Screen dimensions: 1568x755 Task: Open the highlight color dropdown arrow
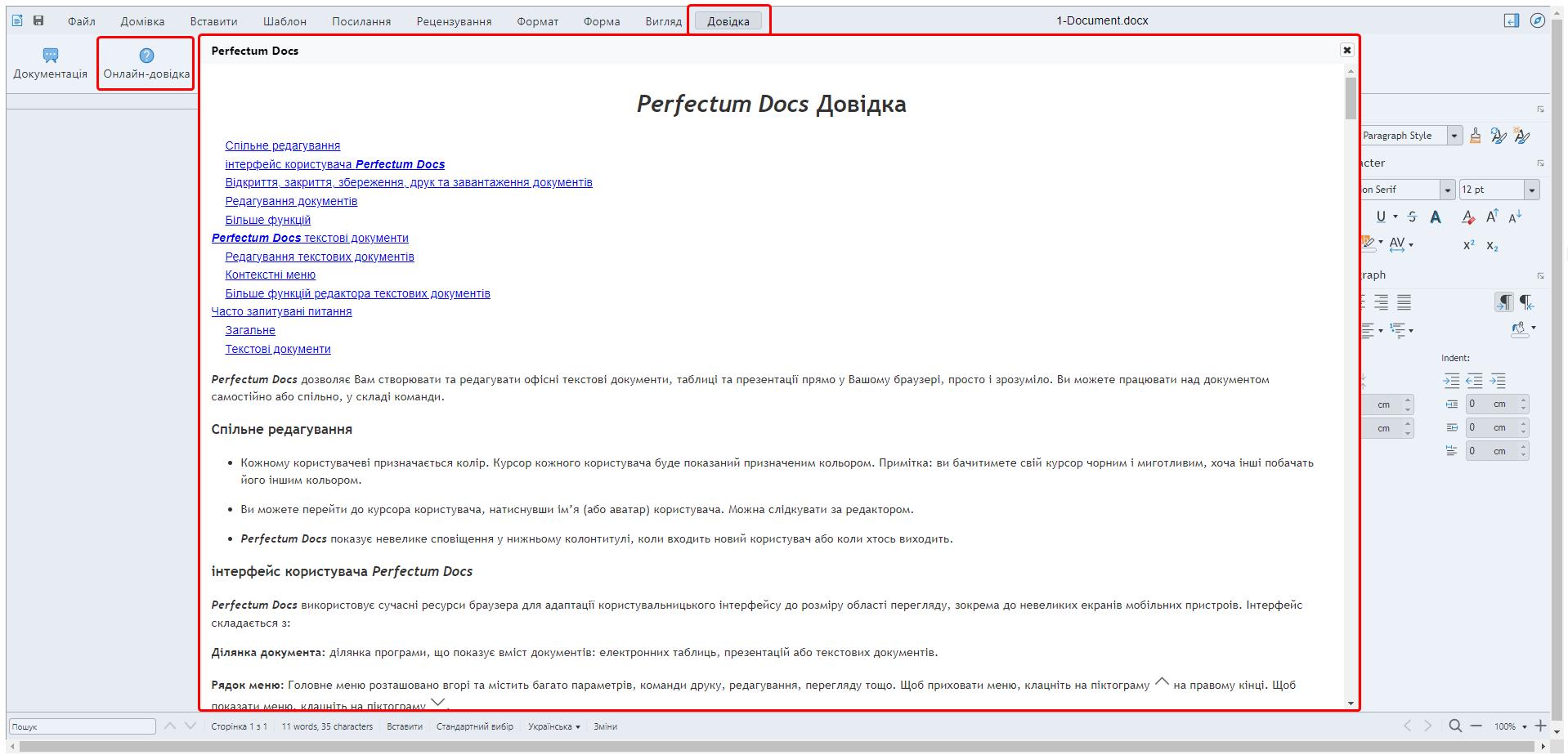click(1381, 243)
